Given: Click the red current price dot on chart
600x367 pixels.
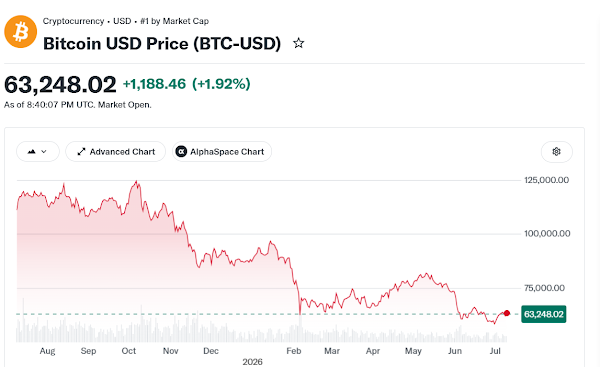Looking at the screenshot, I should [x=507, y=313].
